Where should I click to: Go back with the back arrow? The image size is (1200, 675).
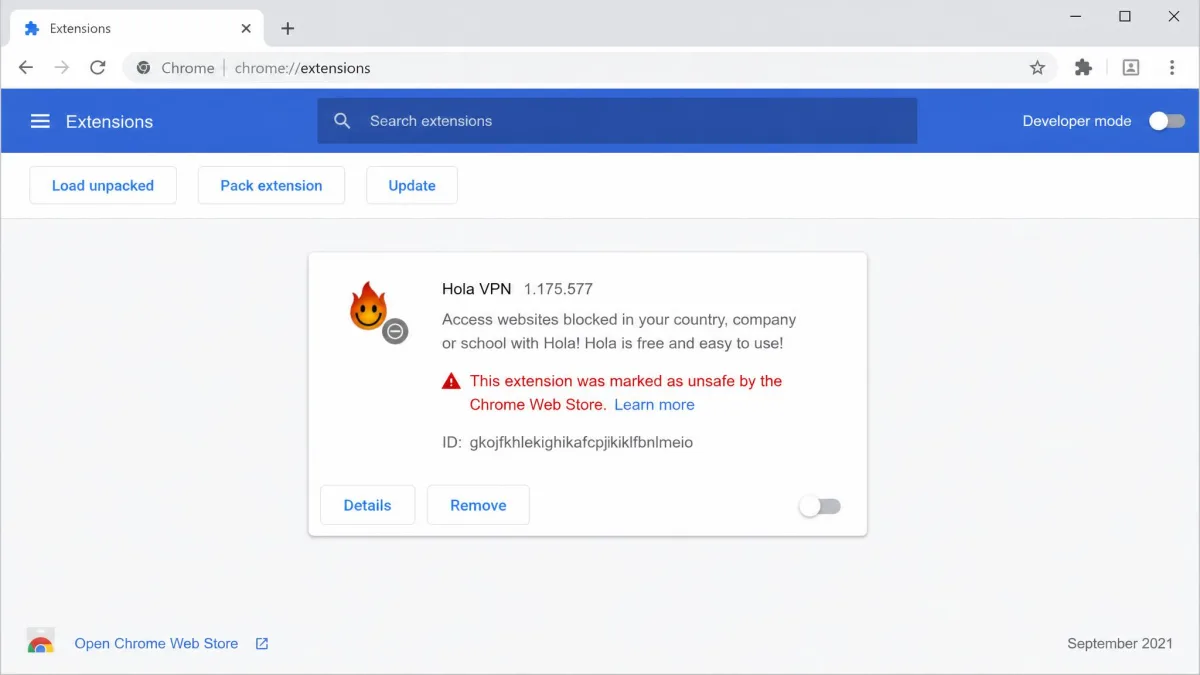click(x=26, y=68)
